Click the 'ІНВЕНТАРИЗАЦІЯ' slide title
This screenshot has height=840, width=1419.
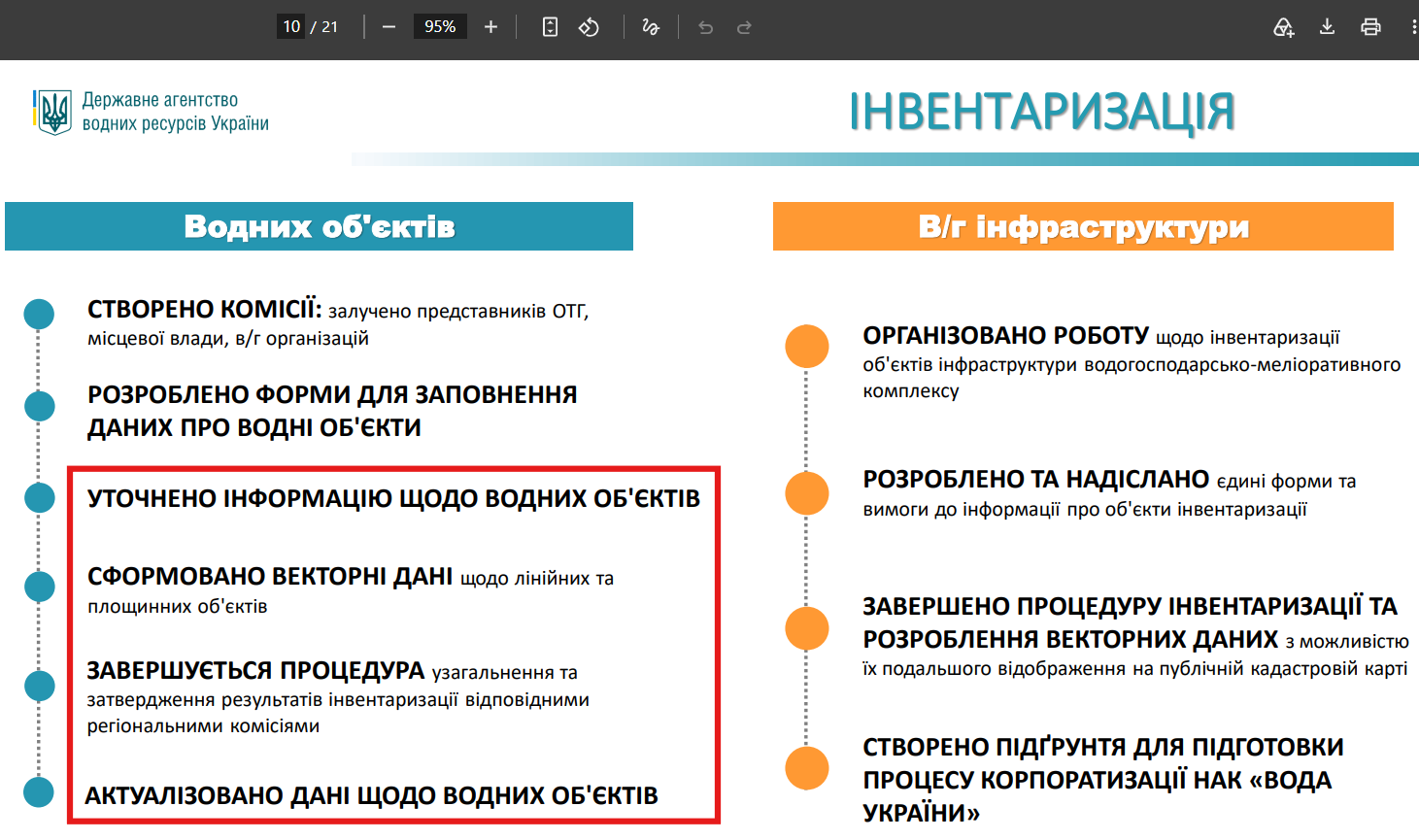(x=1042, y=112)
